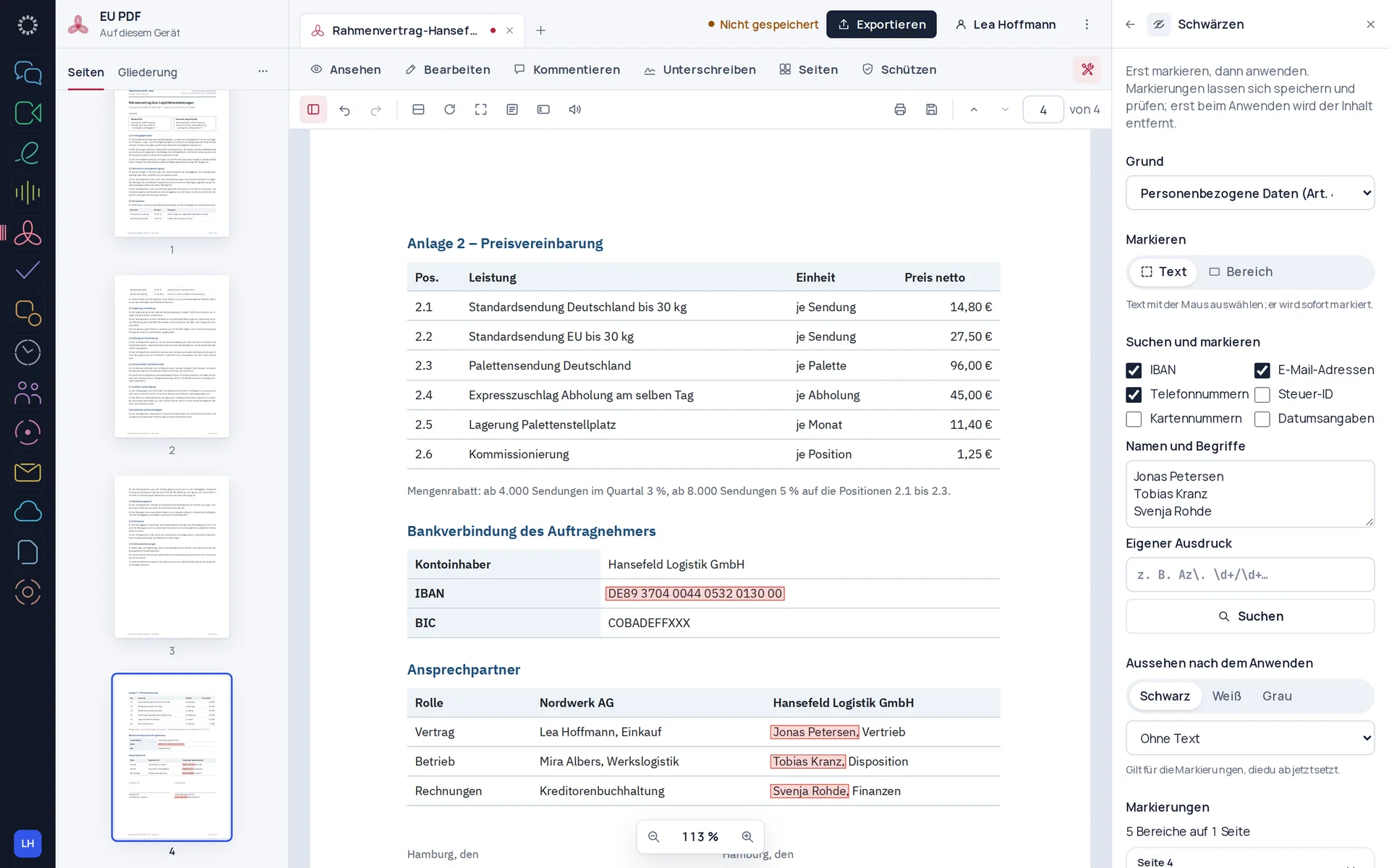The height and width of the screenshot is (868, 1389).
Task: Rotate the page with the rotate icon
Action: click(x=449, y=109)
